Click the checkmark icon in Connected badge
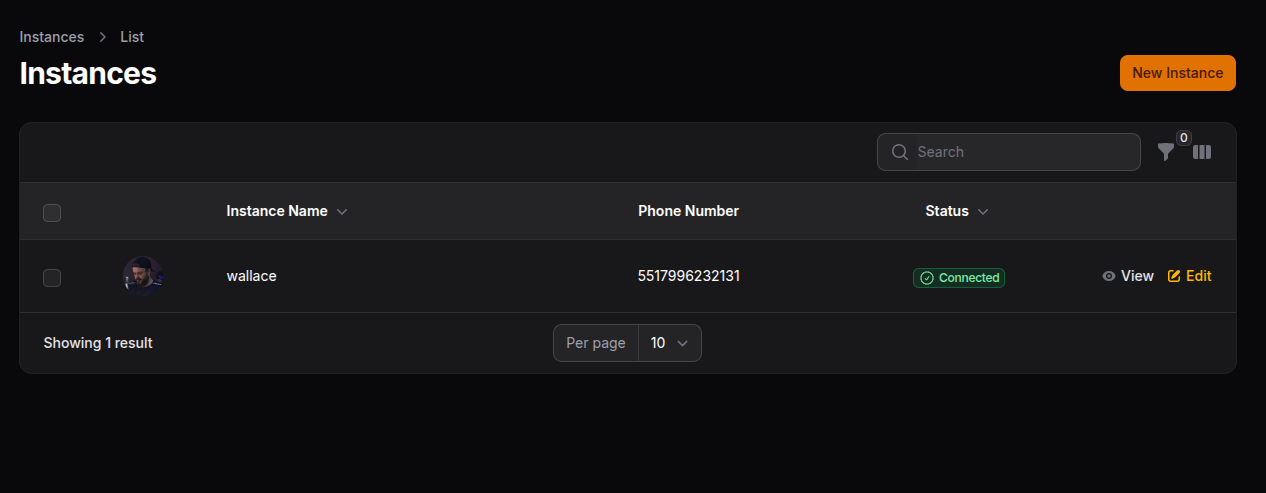 tap(926, 278)
